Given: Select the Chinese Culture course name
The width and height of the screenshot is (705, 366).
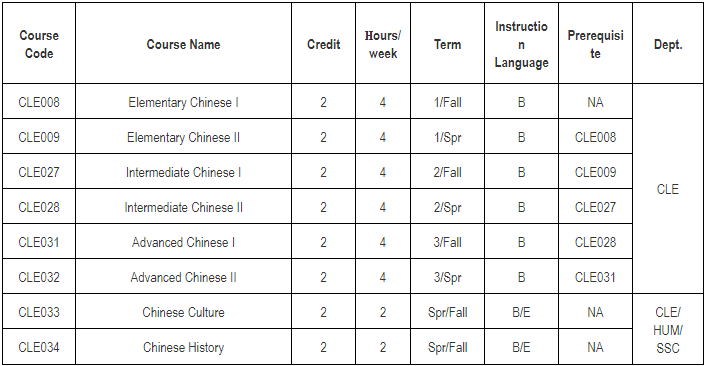Looking at the screenshot, I should coord(183,312).
